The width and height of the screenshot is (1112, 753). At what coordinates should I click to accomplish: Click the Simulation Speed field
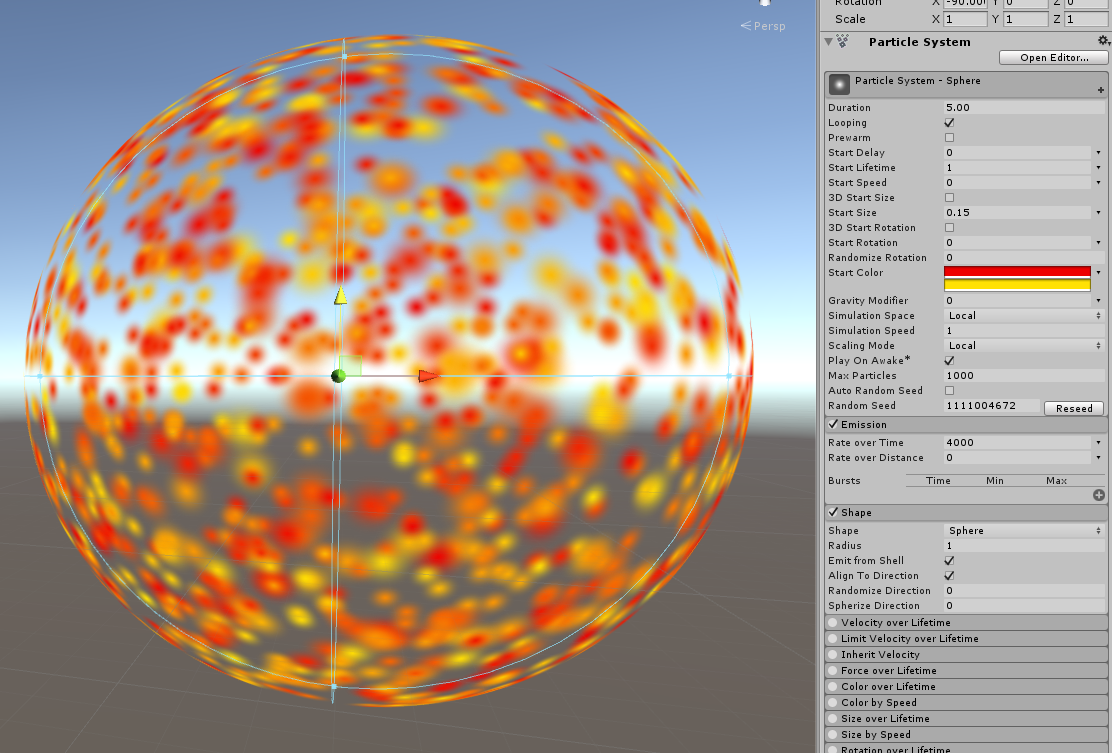click(1025, 330)
